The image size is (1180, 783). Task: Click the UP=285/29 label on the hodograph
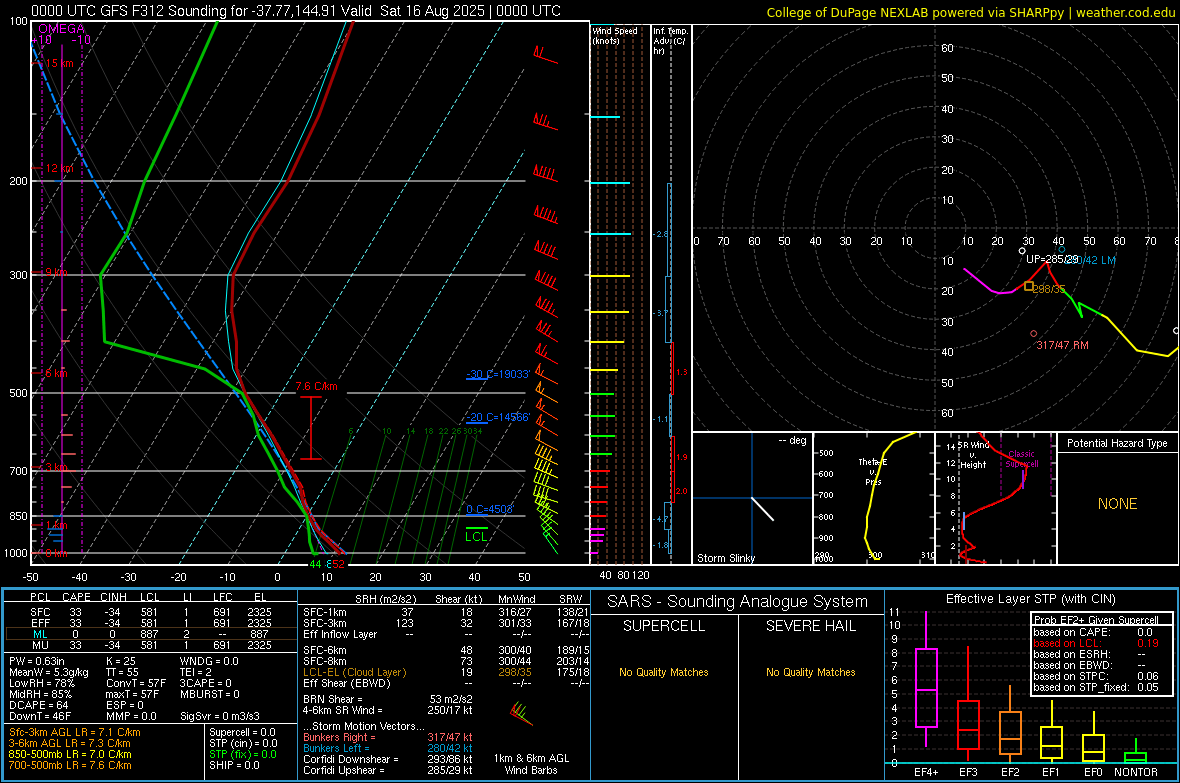click(x=1052, y=259)
